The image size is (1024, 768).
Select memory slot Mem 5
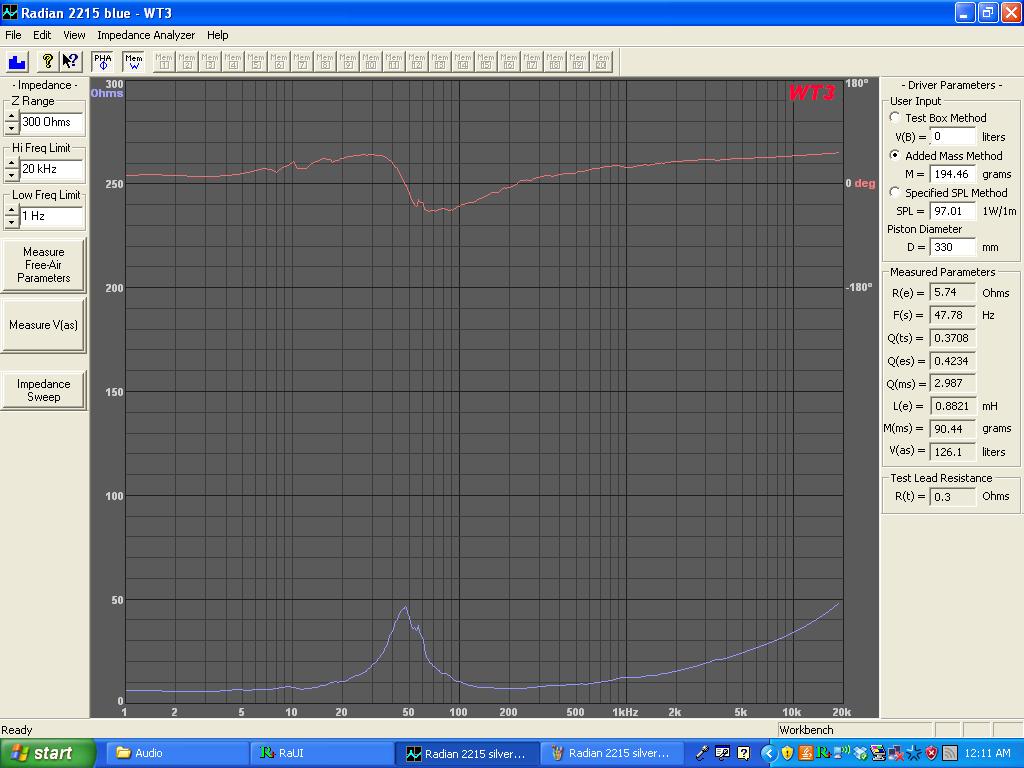point(255,62)
